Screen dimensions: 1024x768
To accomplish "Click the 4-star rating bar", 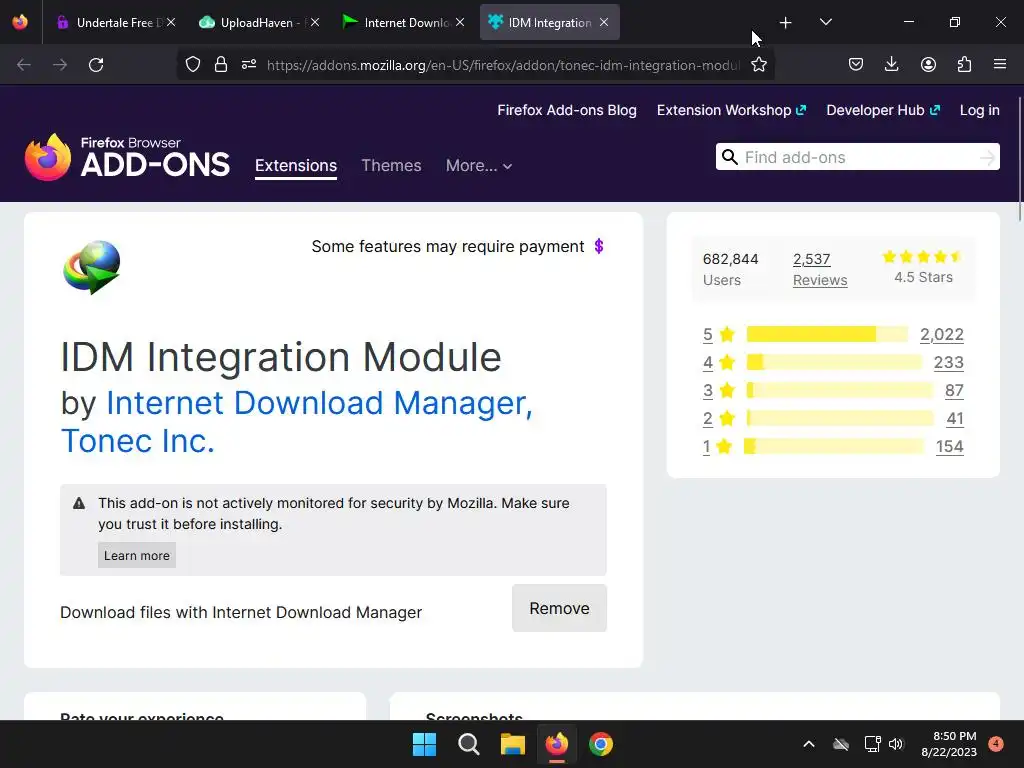I will 834,362.
